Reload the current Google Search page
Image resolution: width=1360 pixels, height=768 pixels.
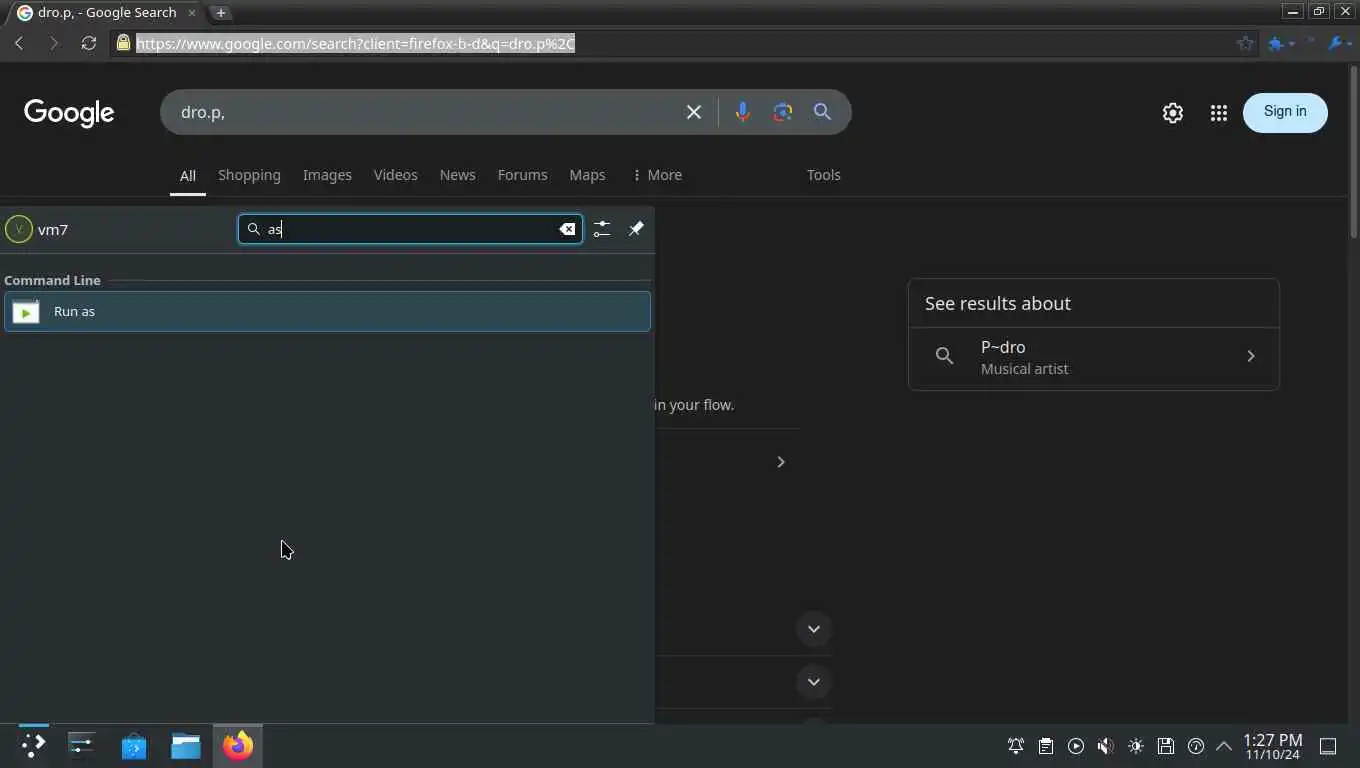(x=89, y=43)
